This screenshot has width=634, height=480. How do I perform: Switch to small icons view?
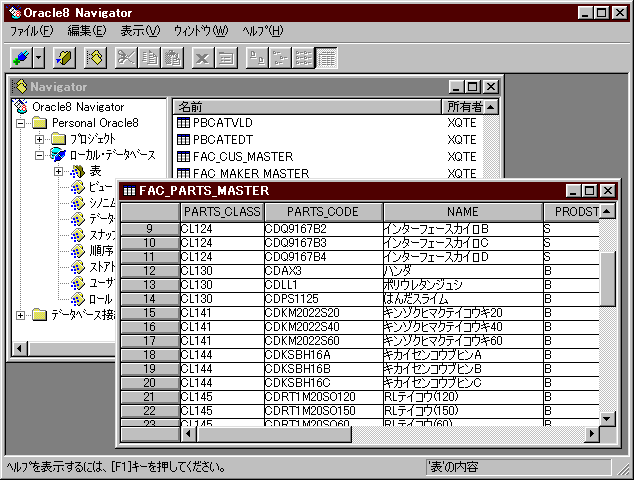click(280, 58)
